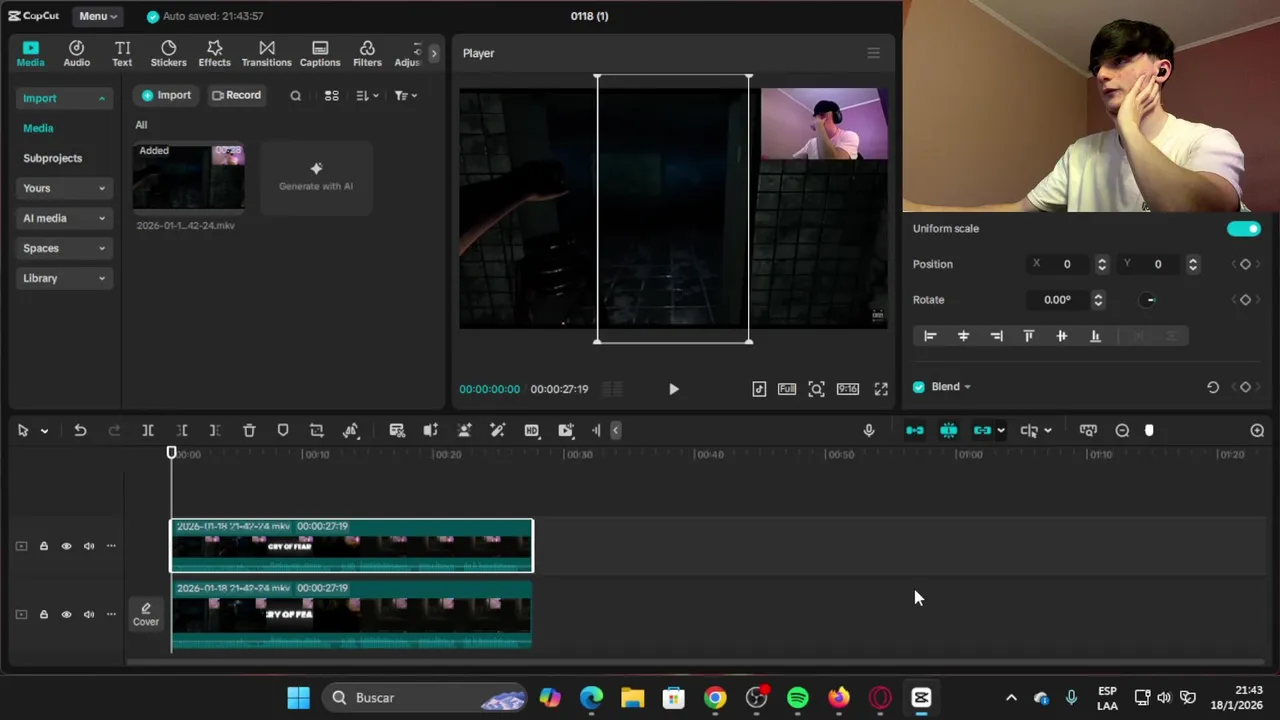Open the media filter dropdown
This screenshot has width=1280, height=720.
pos(405,96)
